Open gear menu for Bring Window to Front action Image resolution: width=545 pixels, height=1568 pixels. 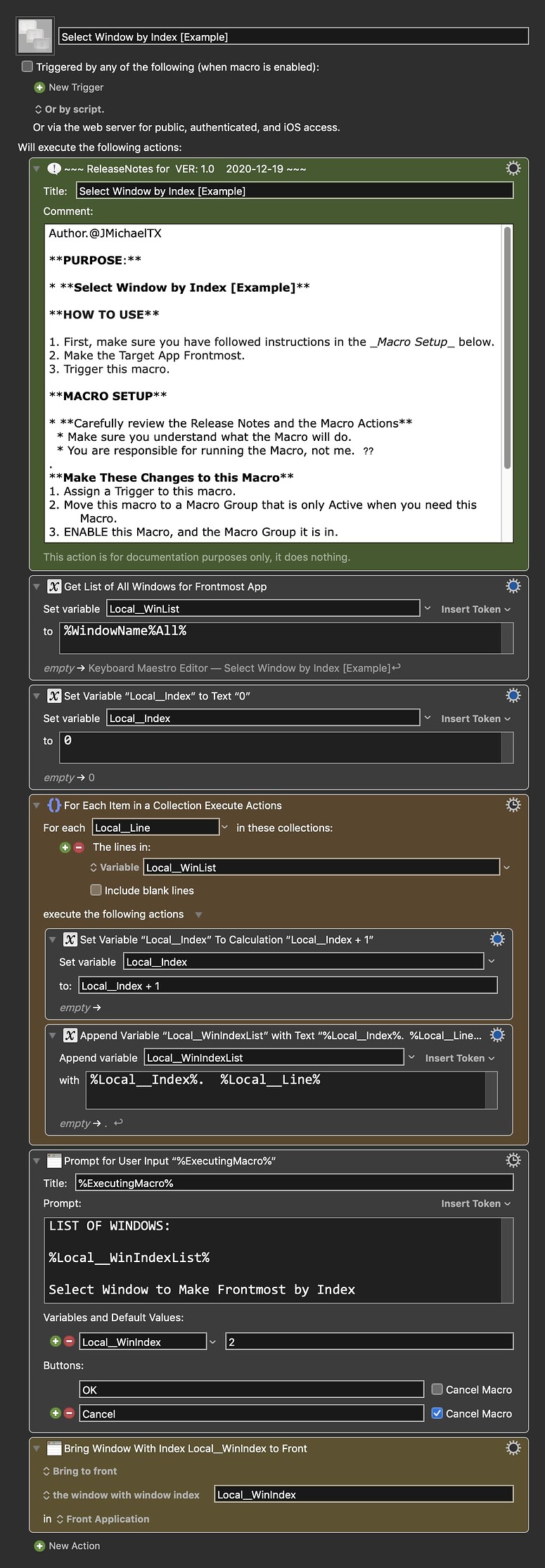pyautogui.click(x=513, y=1448)
